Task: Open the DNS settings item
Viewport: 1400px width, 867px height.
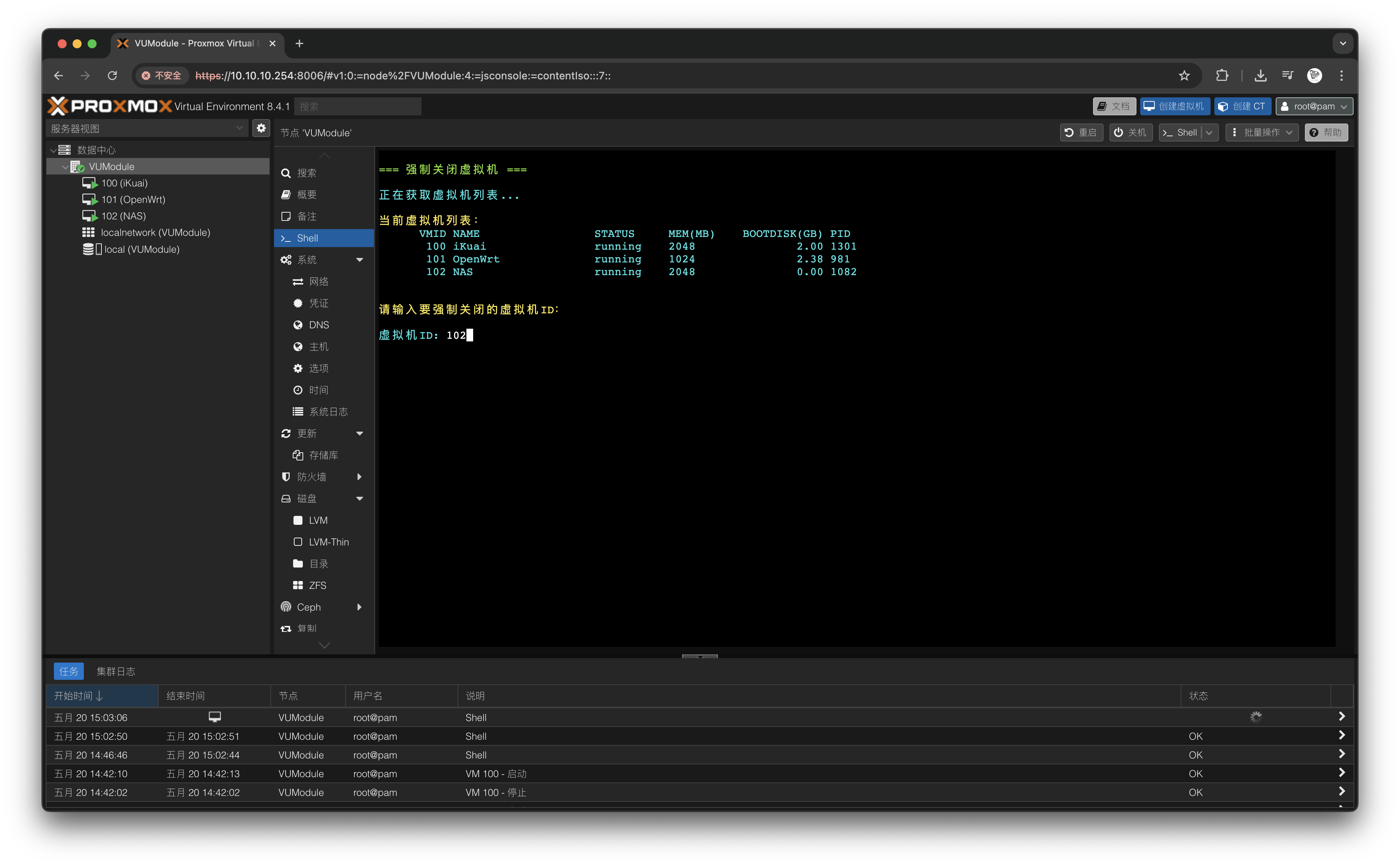Action: click(318, 325)
